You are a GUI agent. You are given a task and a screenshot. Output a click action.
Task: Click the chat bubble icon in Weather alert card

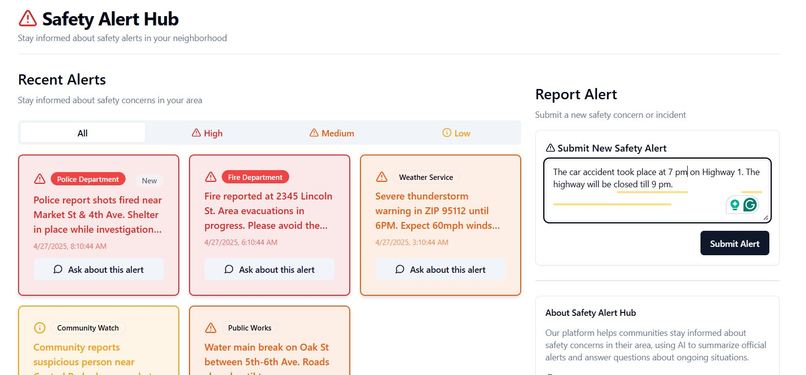(400, 269)
